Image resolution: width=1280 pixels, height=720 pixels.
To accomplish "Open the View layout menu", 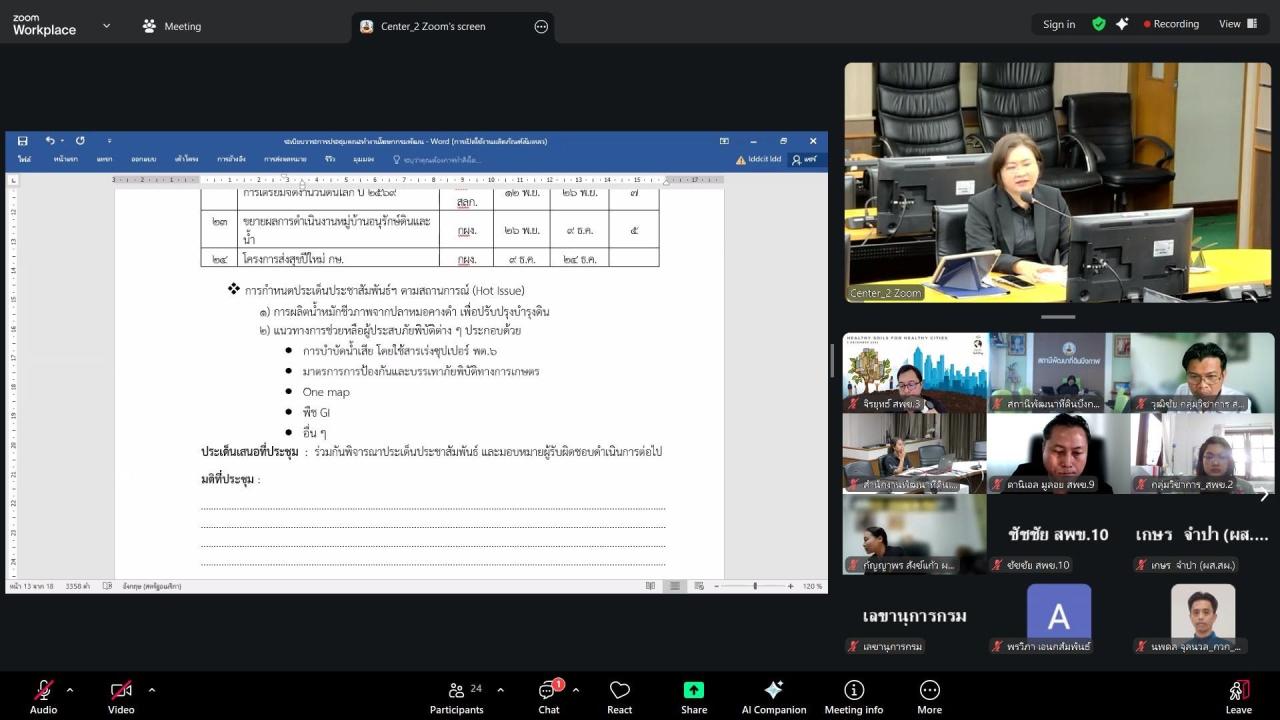I will (x=1236, y=24).
